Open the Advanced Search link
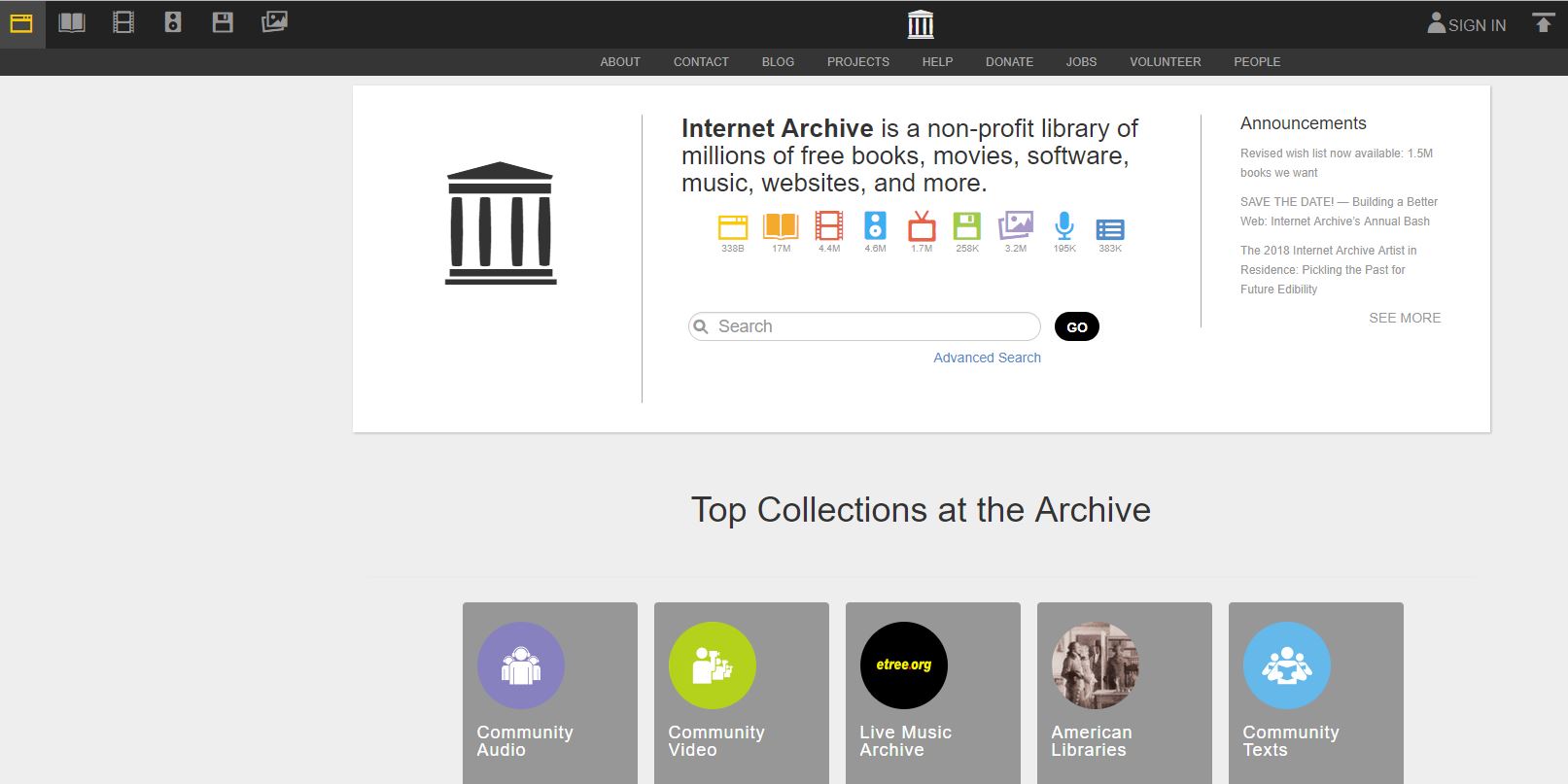Screen dimensions: 1568x784 pos(987,358)
